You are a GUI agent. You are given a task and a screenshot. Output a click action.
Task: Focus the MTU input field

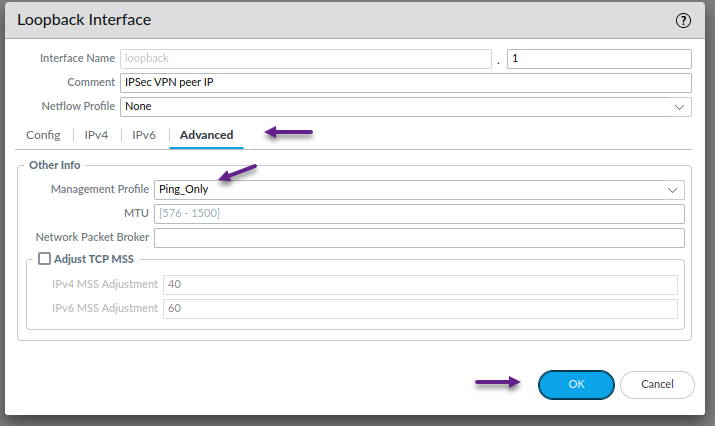pyautogui.click(x=419, y=213)
